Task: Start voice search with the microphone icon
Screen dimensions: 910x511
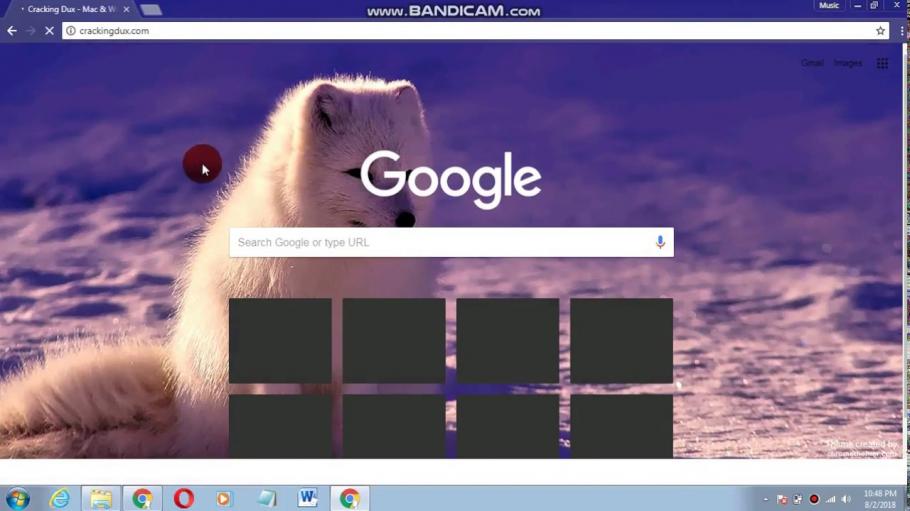Action: point(660,242)
